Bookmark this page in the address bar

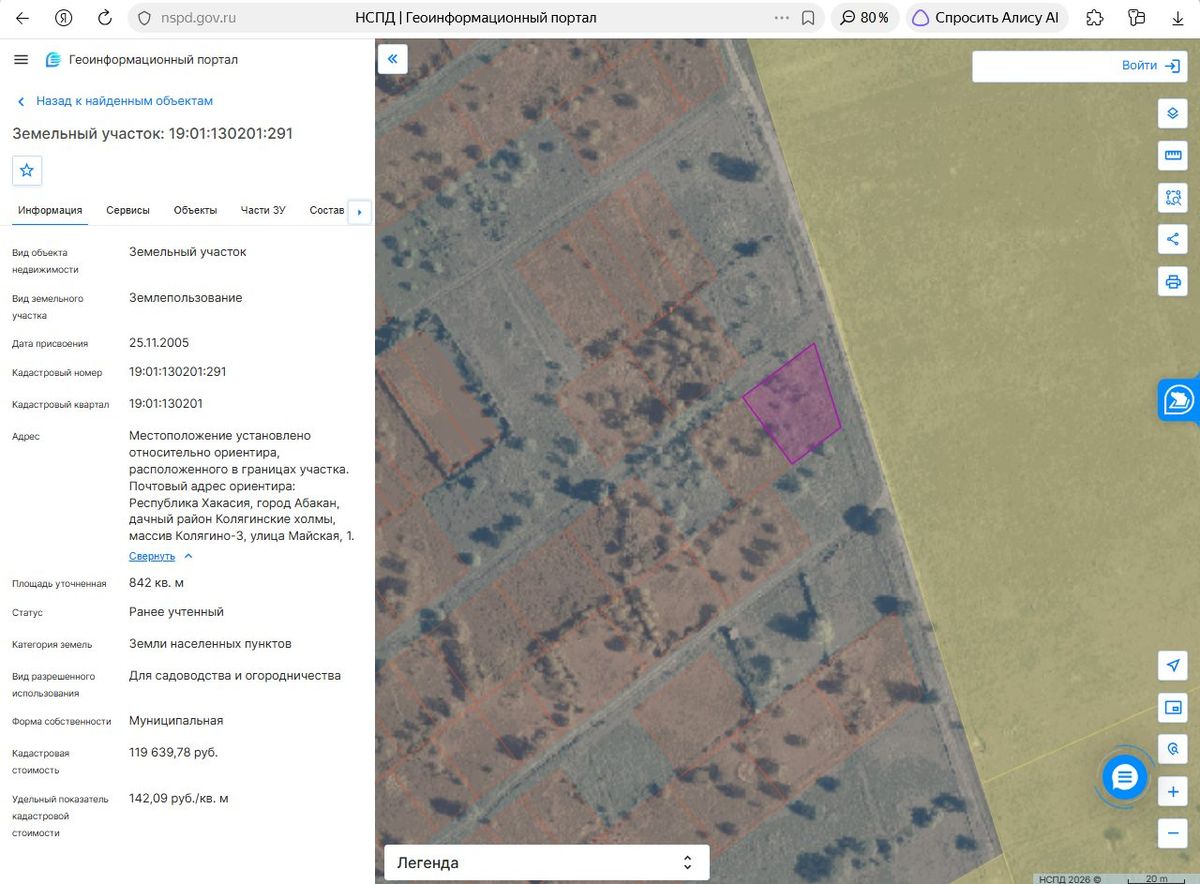point(809,18)
